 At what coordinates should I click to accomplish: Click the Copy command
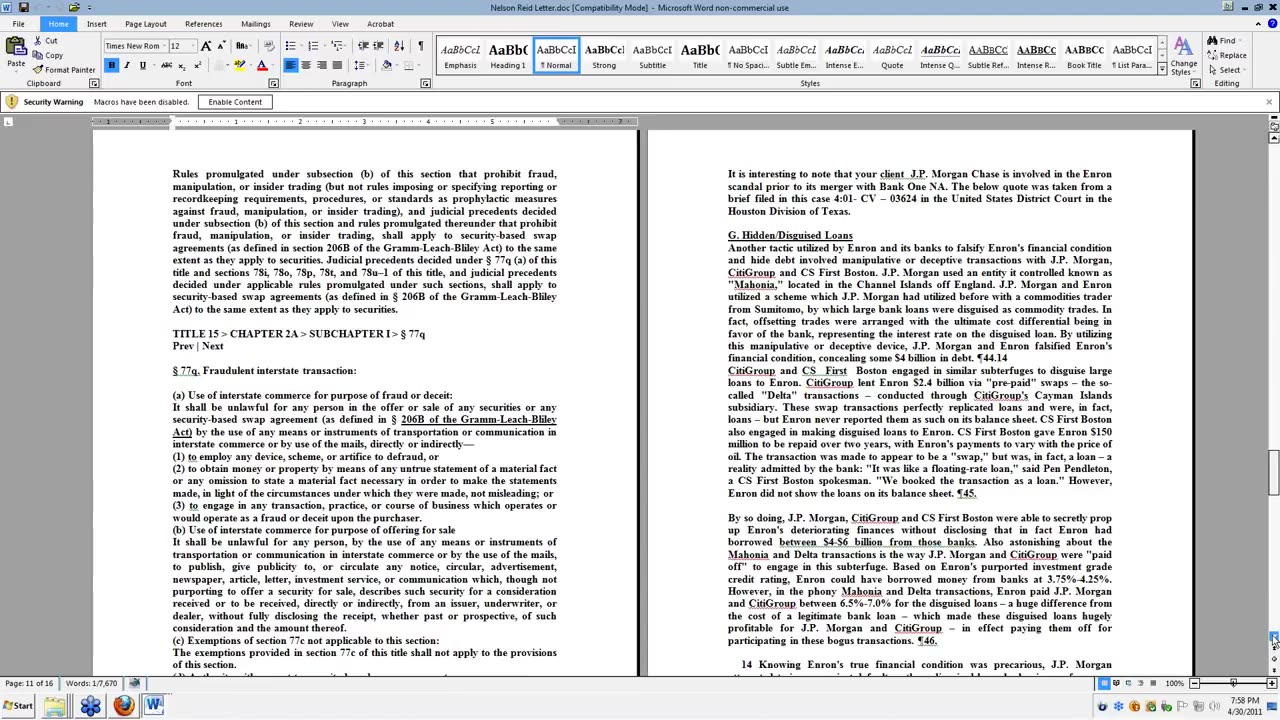click(47, 55)
